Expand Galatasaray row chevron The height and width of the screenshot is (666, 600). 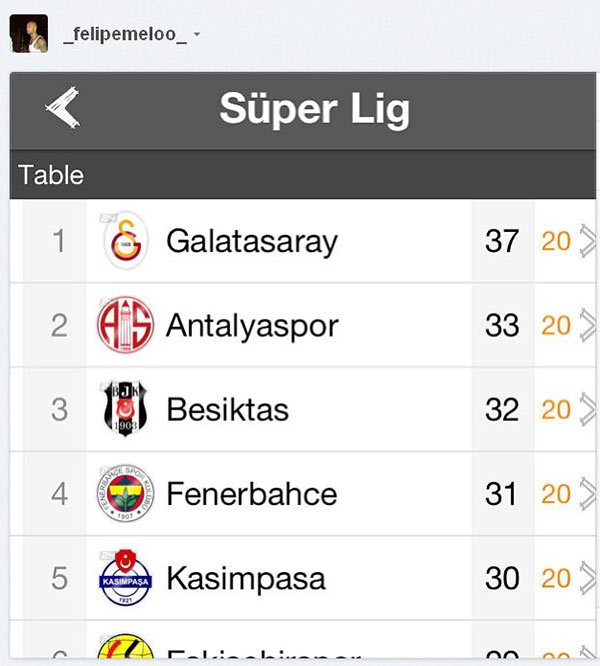tap(587, 241)
